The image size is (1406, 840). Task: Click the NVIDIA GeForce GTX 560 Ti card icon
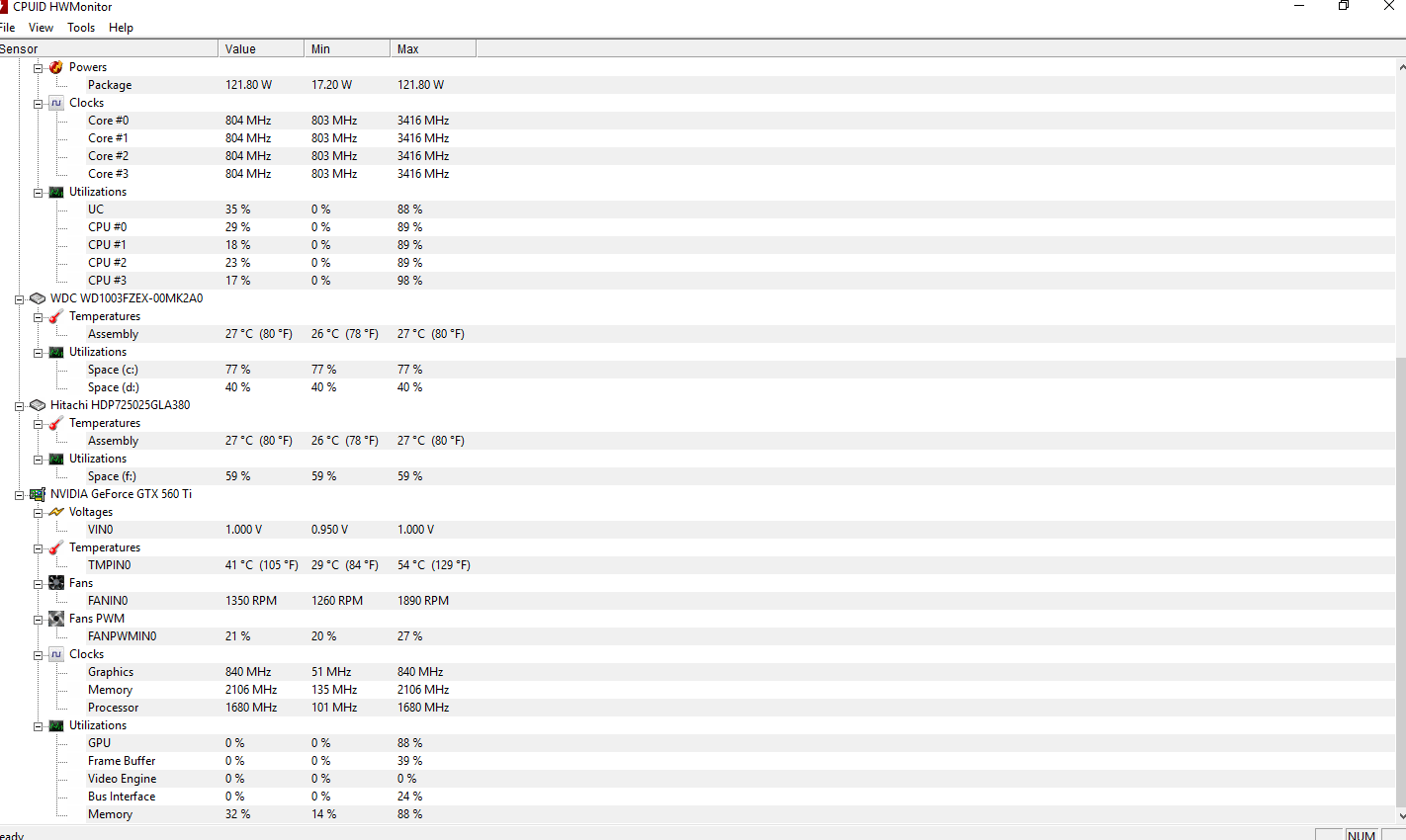(38, 494)
